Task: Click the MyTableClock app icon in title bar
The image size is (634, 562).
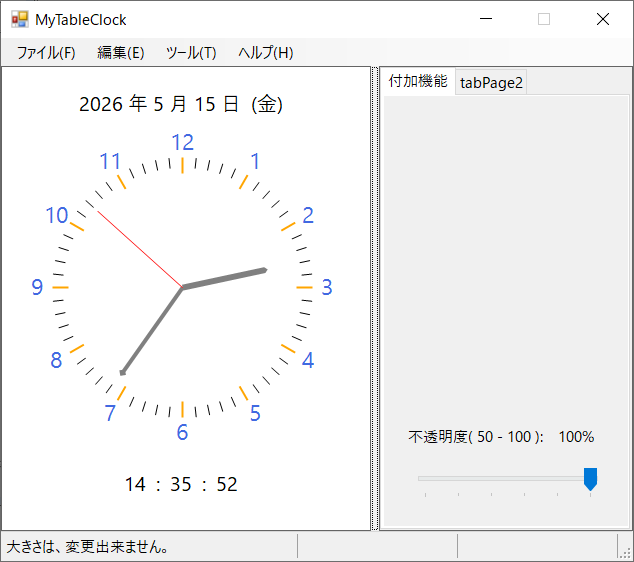Action: [x=20, y=19]
